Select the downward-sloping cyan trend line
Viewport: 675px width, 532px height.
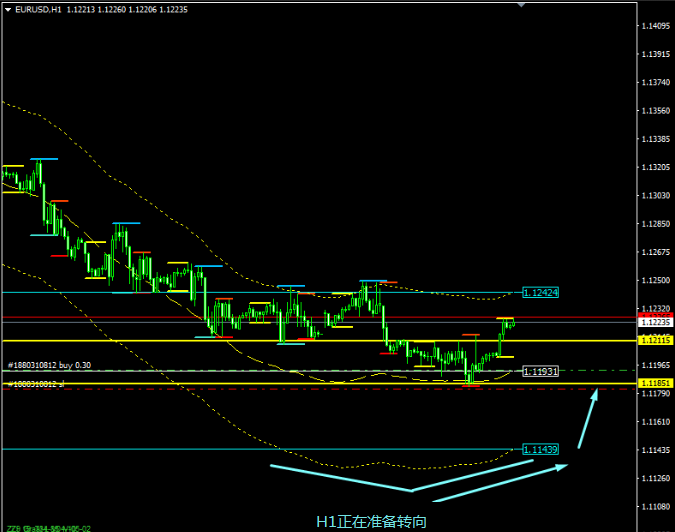[340, 478]
